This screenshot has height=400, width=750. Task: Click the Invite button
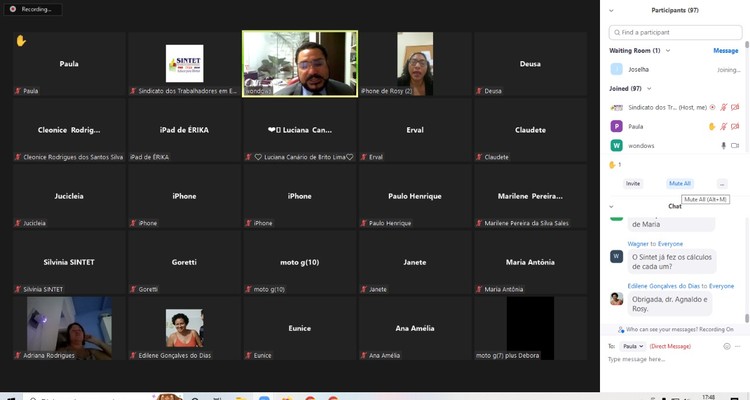click(x=633, y=184)
